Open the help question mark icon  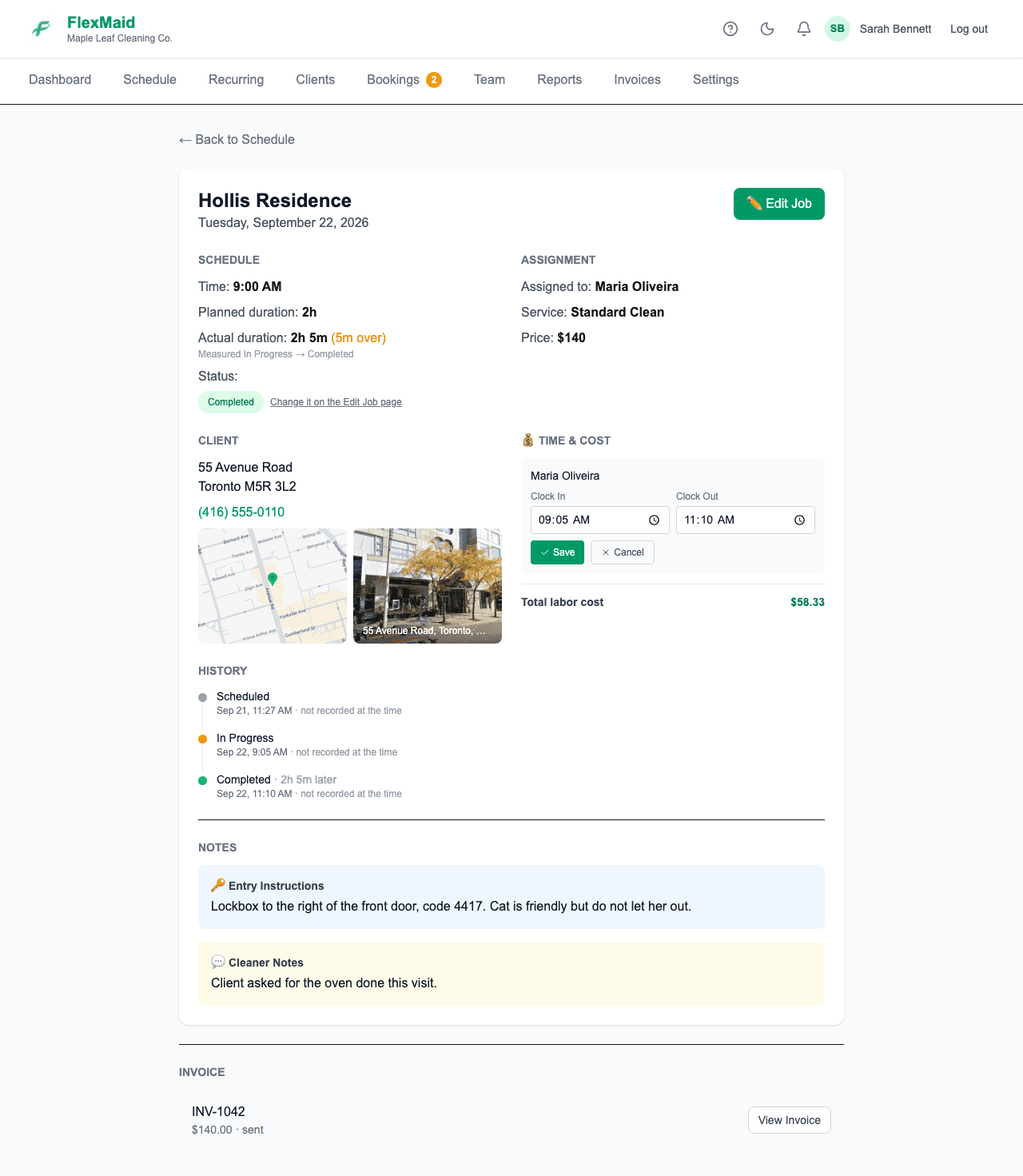pyautogui.click(x=730, y=29)
